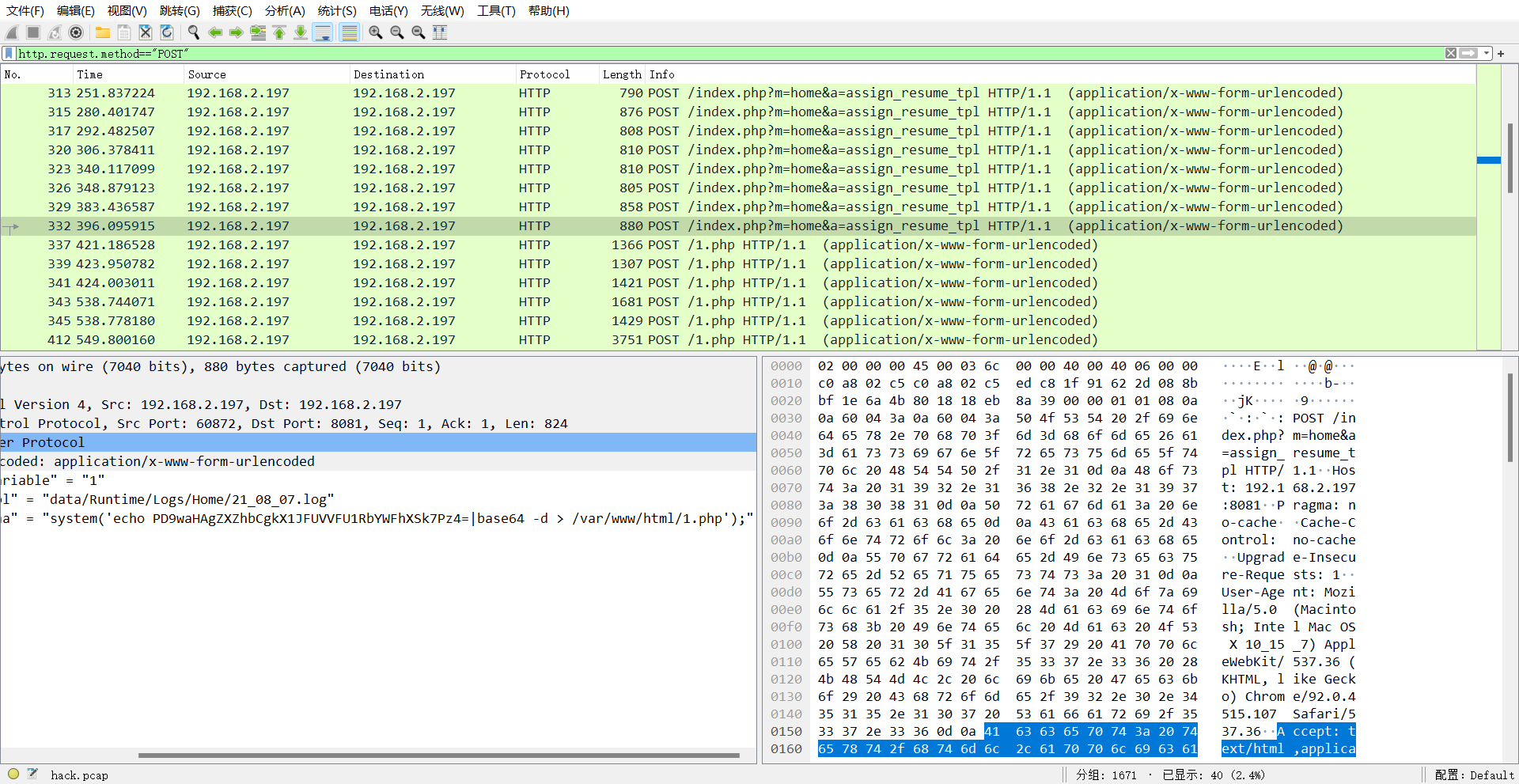Image resolution: width=1519 pixels, height=784 pixels.
Task: Go forward with the right green arrow
Action: pos(237,32)
